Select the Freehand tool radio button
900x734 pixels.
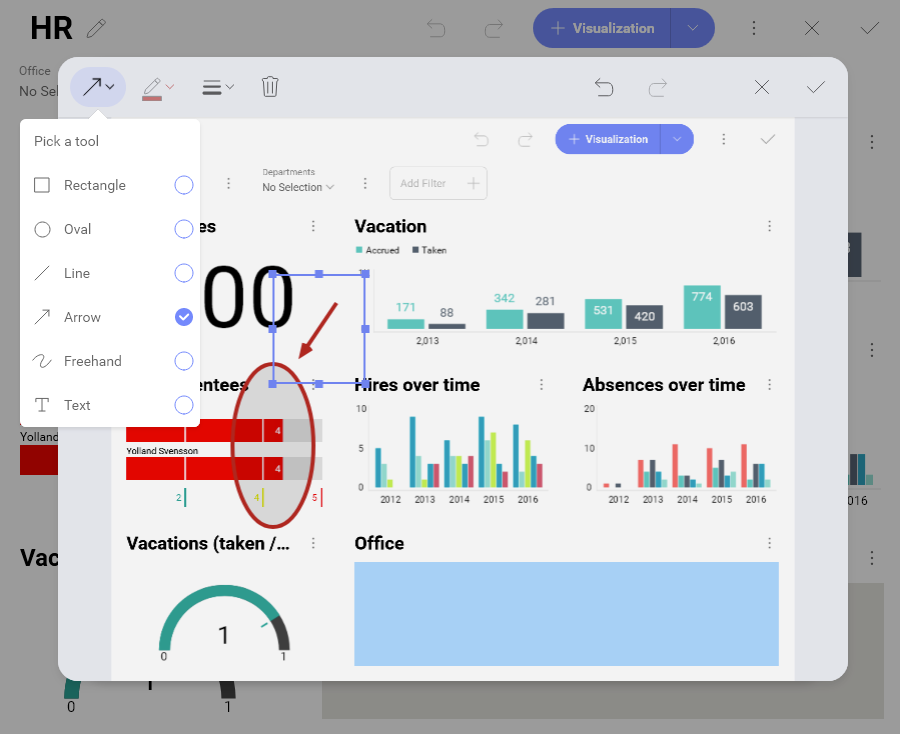[x=184, y=361]
